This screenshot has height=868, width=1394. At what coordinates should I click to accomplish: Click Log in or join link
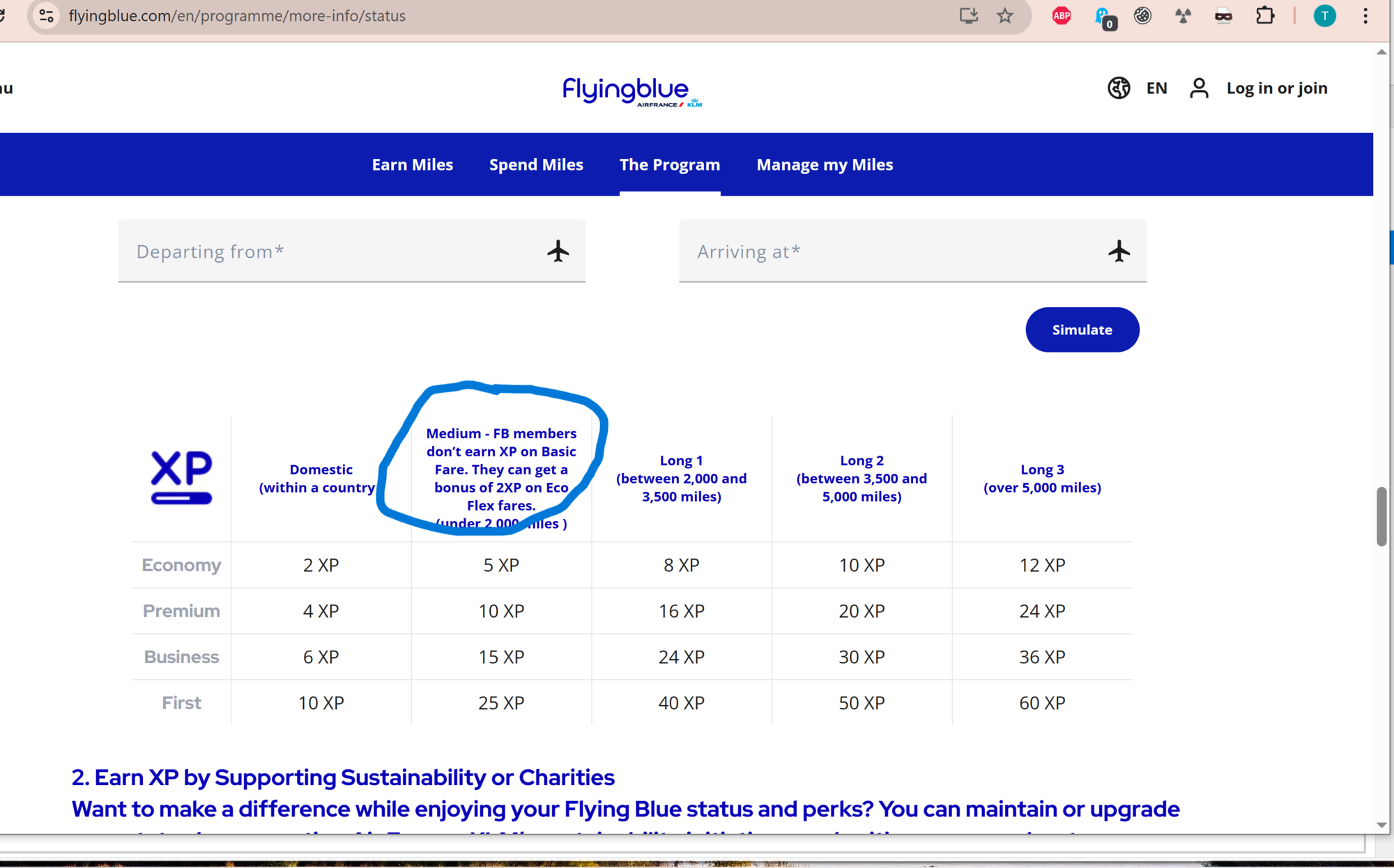coord(1277,88)
